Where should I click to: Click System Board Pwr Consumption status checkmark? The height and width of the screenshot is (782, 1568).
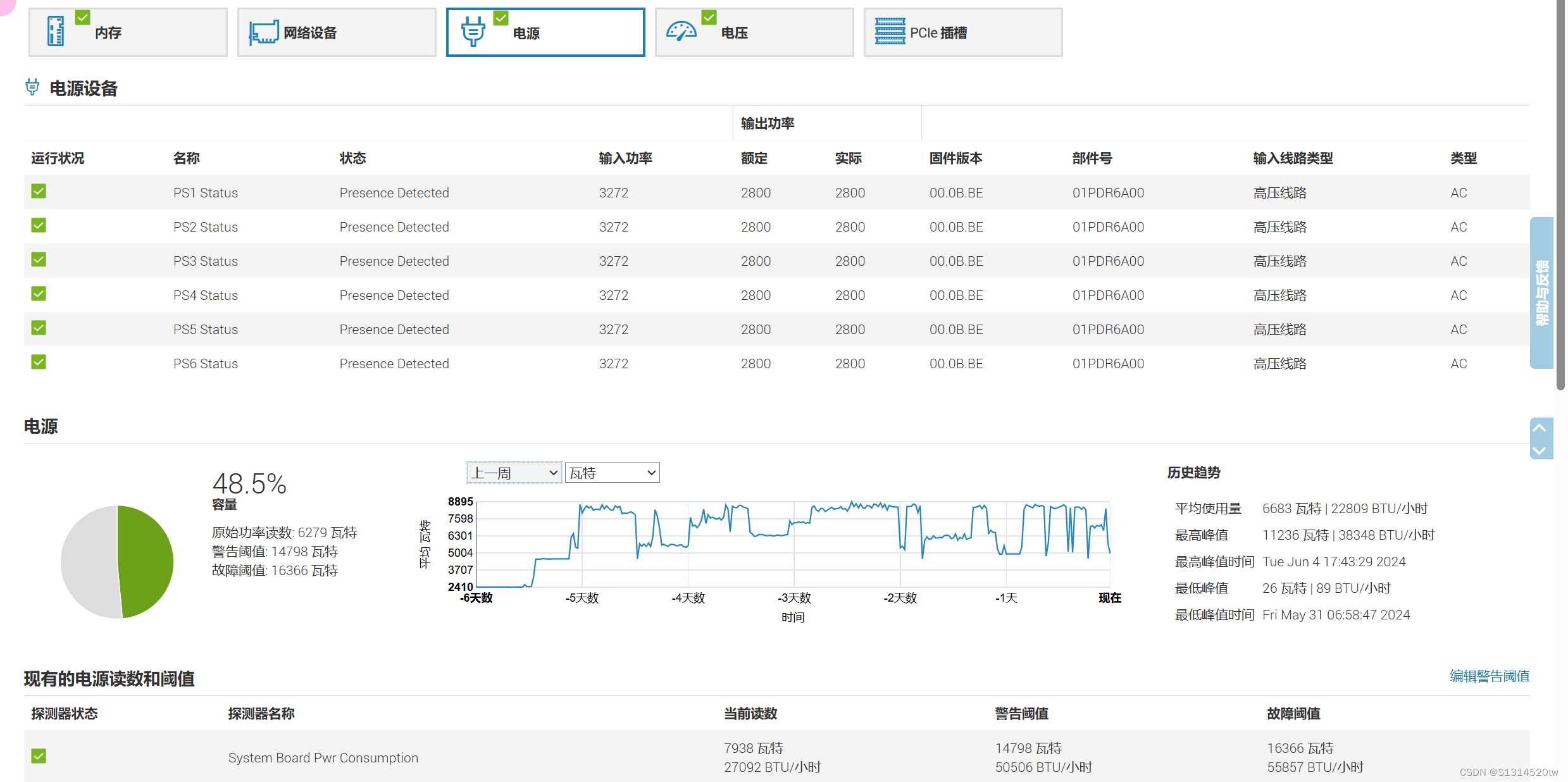(x=39, y=756)
